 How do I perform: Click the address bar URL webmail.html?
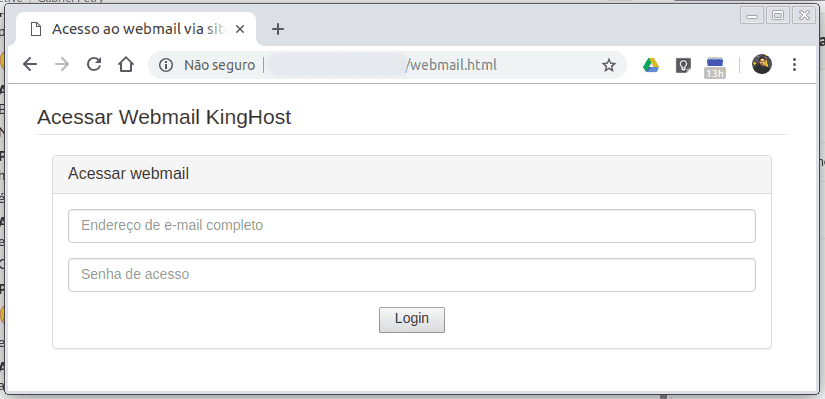[x=451, y=65]
